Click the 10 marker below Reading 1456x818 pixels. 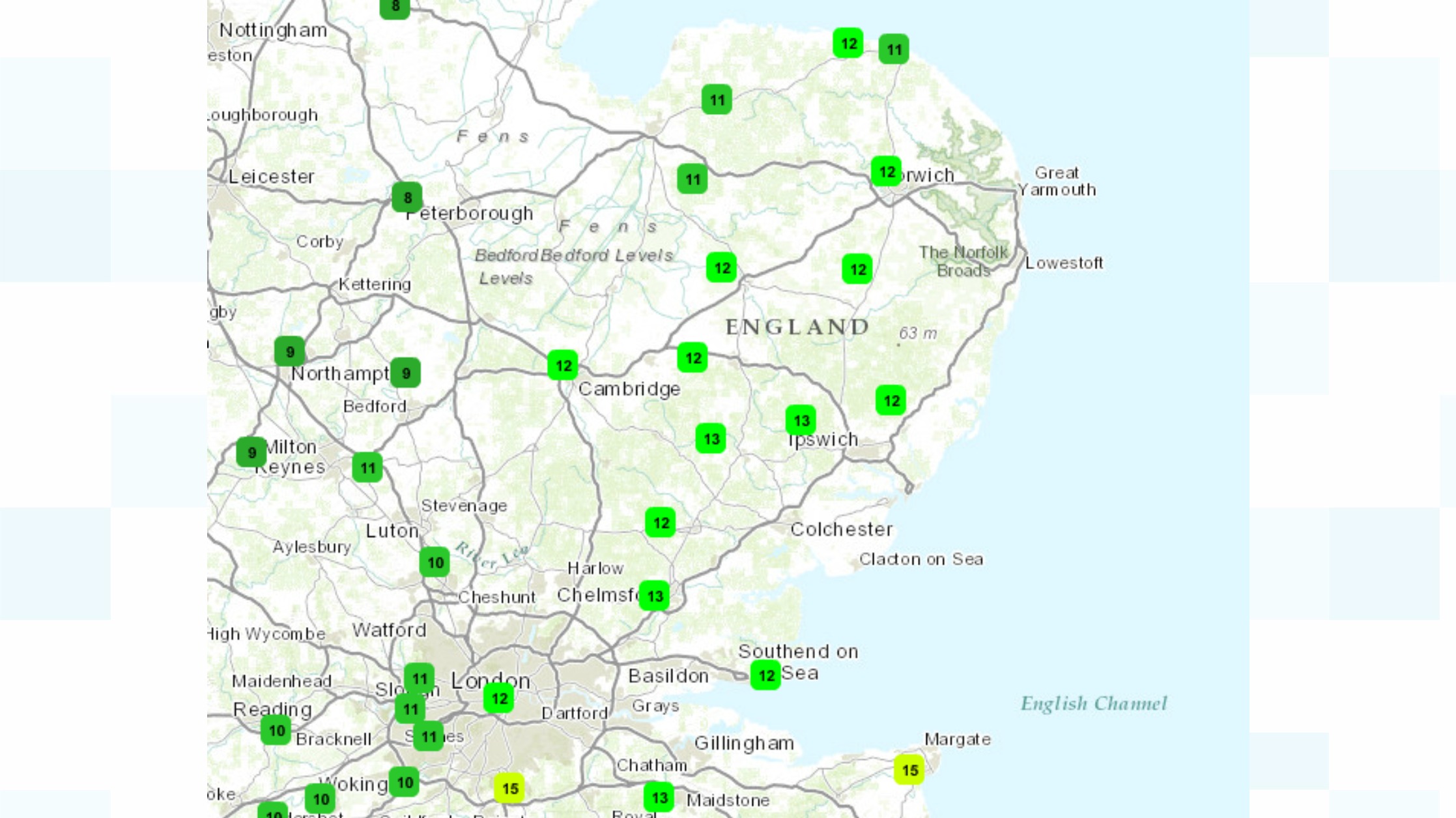276,731
